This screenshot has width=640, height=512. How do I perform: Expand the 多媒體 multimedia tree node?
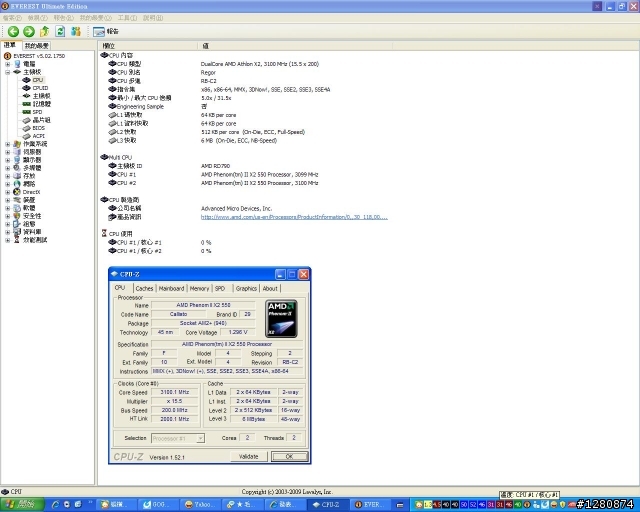coord(7,168)
